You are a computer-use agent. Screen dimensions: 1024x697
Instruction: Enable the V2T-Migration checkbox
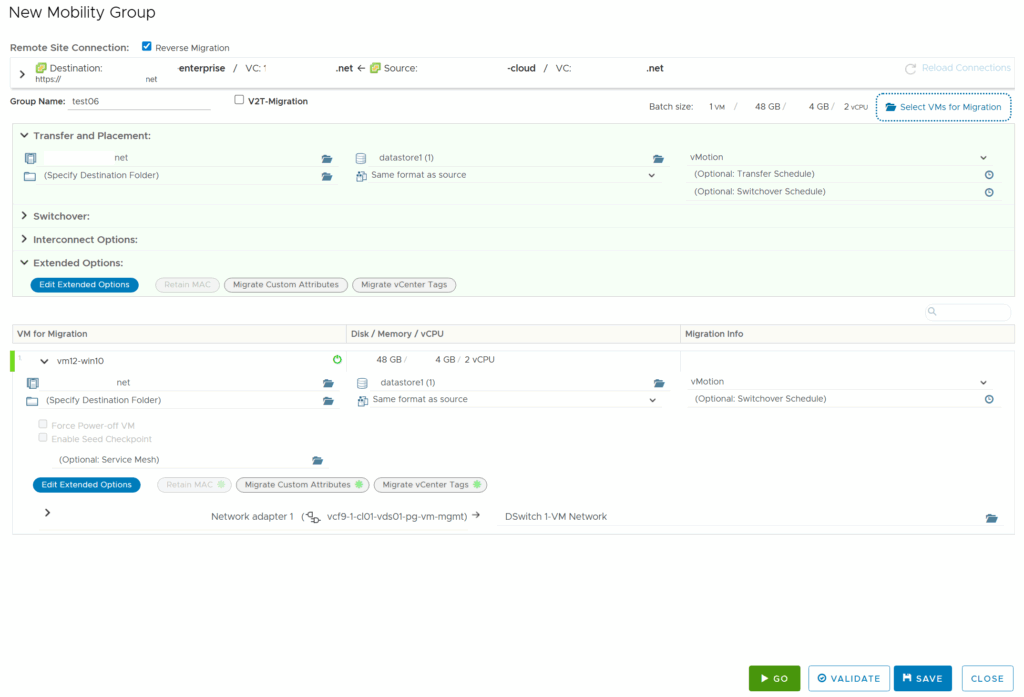coord(239,100)
